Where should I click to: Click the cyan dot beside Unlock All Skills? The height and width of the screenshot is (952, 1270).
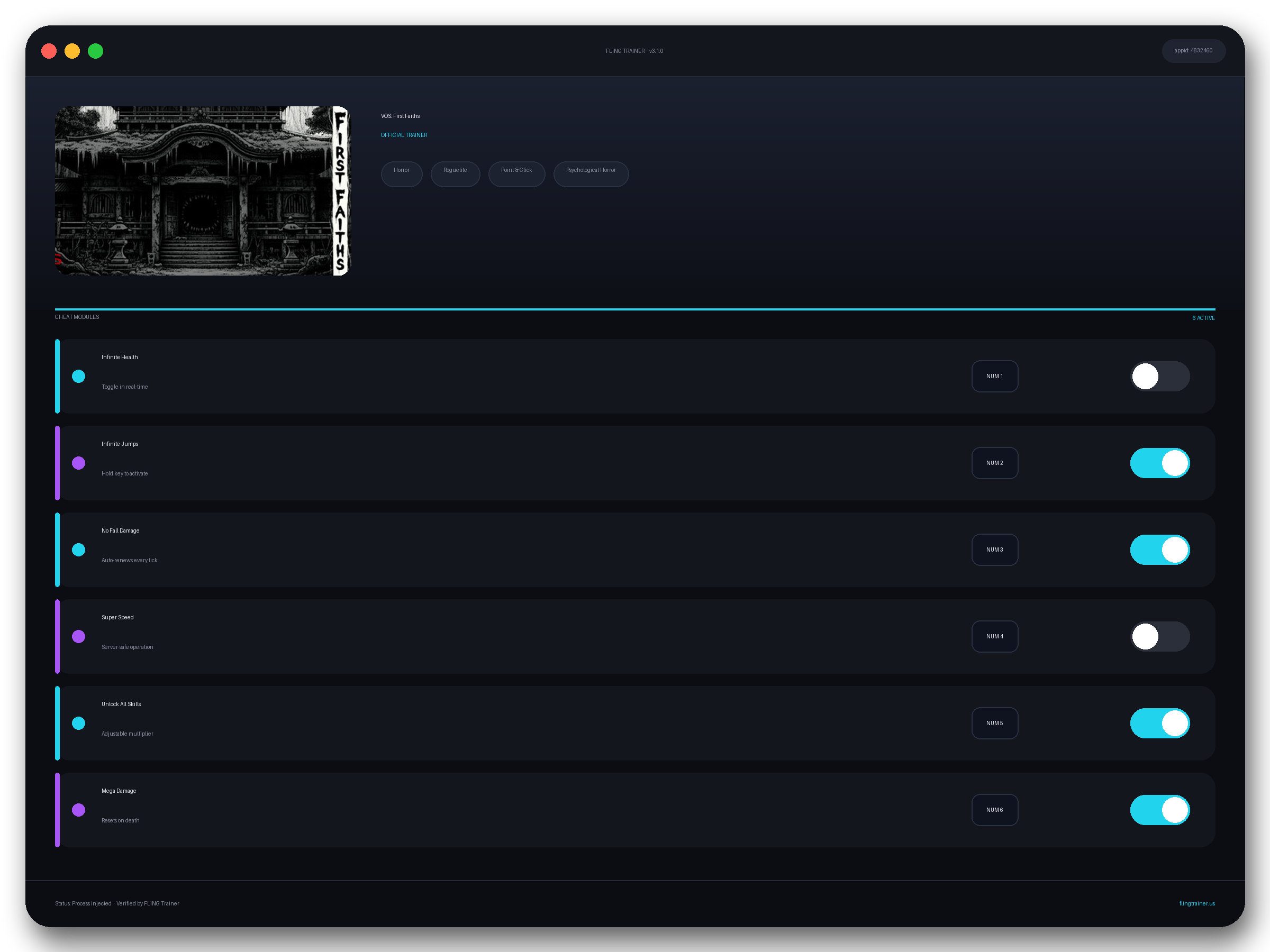click(x=79, y=723)
